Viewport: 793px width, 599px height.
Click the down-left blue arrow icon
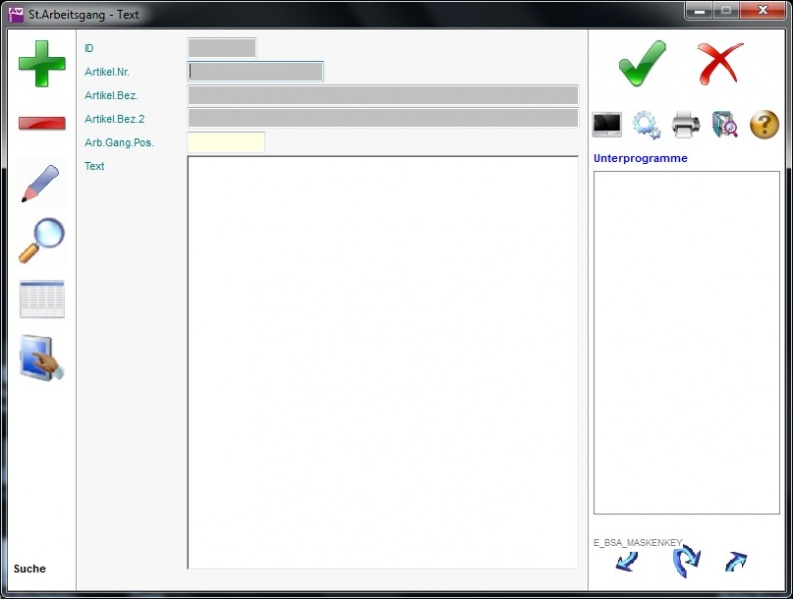pos(626,562)
